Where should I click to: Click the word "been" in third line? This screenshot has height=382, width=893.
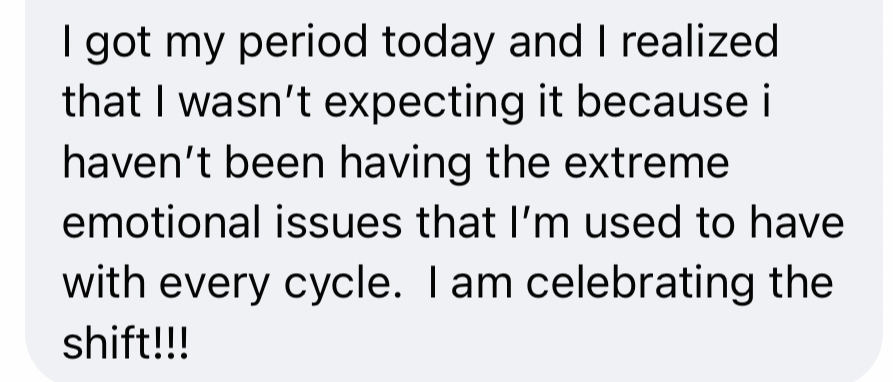pyautogui.click(x=275, y=162)
